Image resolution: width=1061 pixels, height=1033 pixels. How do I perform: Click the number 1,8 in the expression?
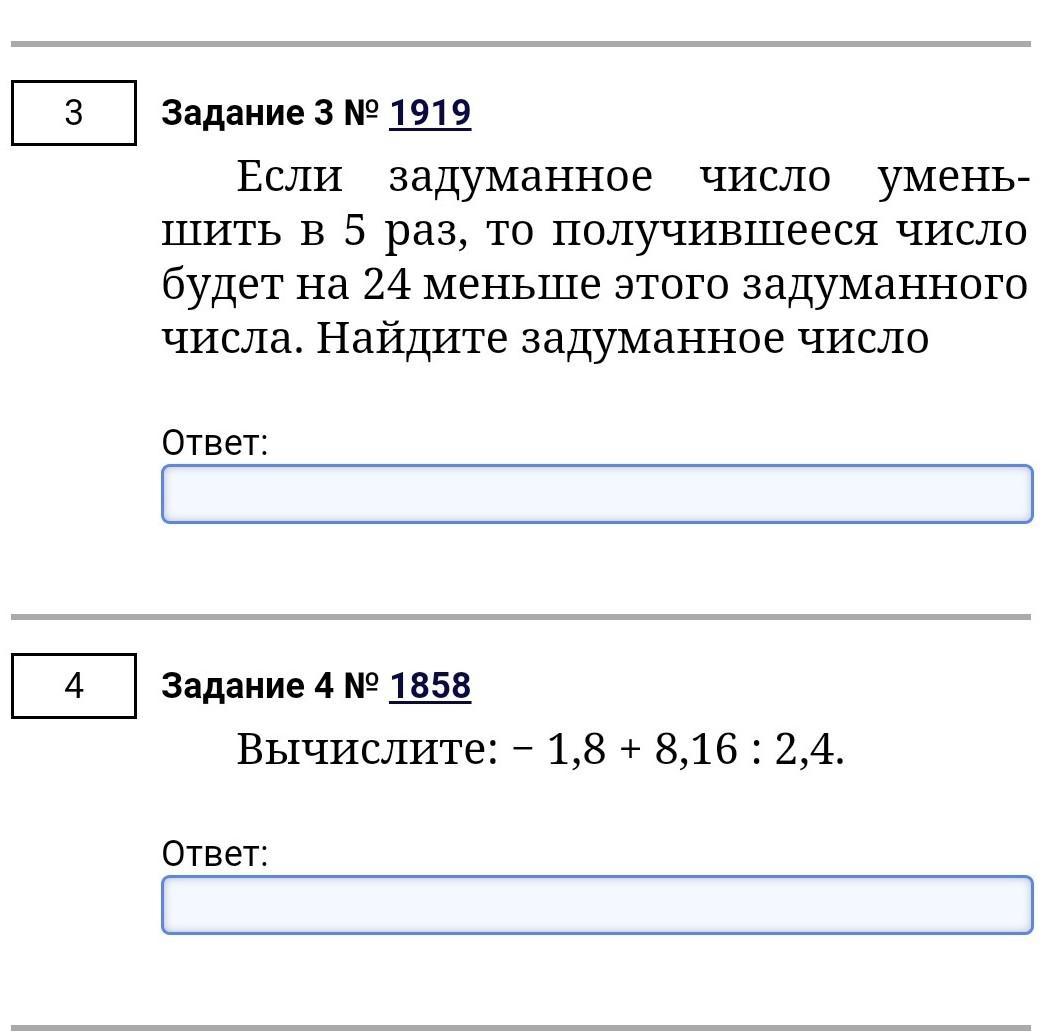point(576,750)
